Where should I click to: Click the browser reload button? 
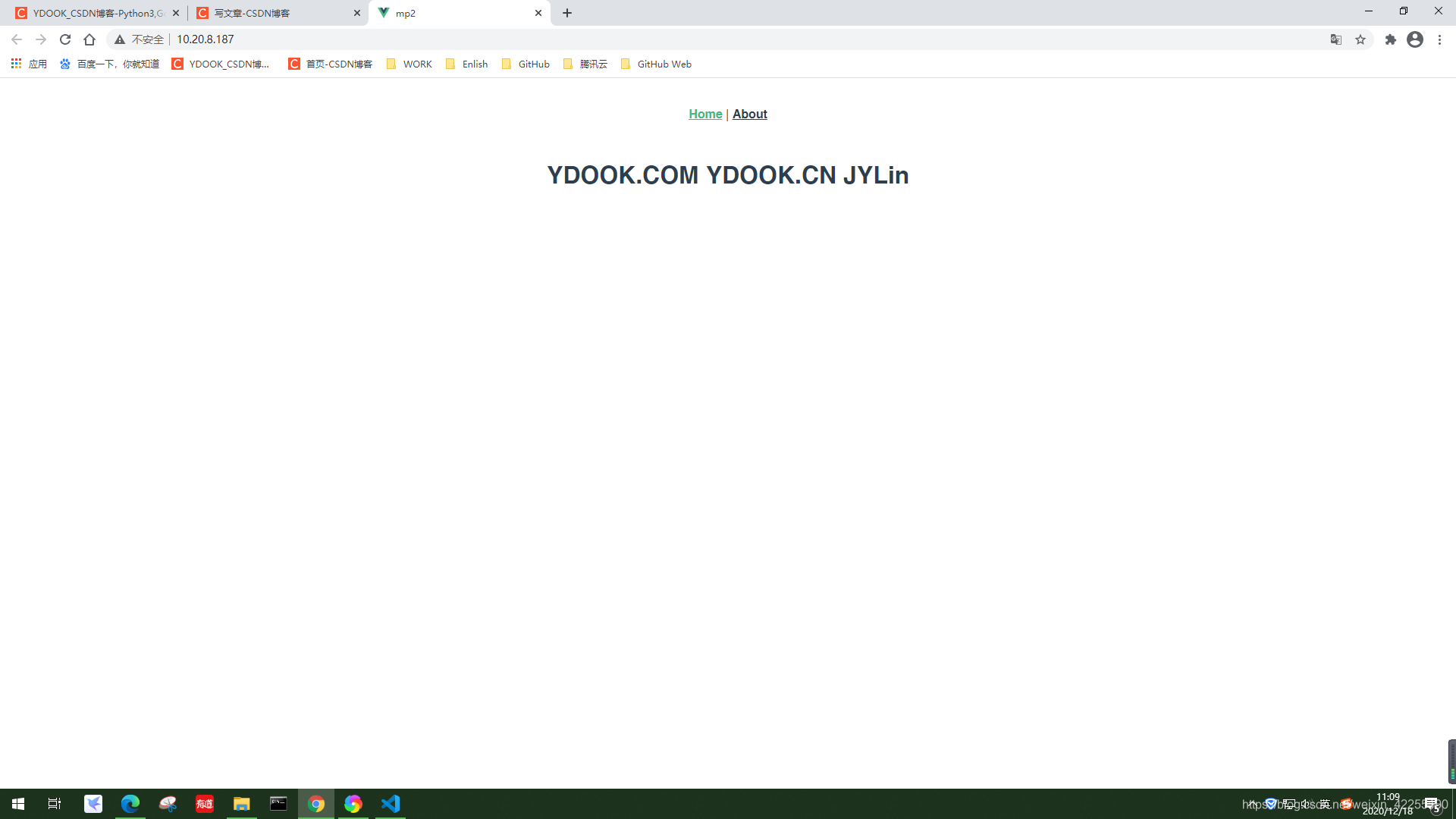point(65,39)
